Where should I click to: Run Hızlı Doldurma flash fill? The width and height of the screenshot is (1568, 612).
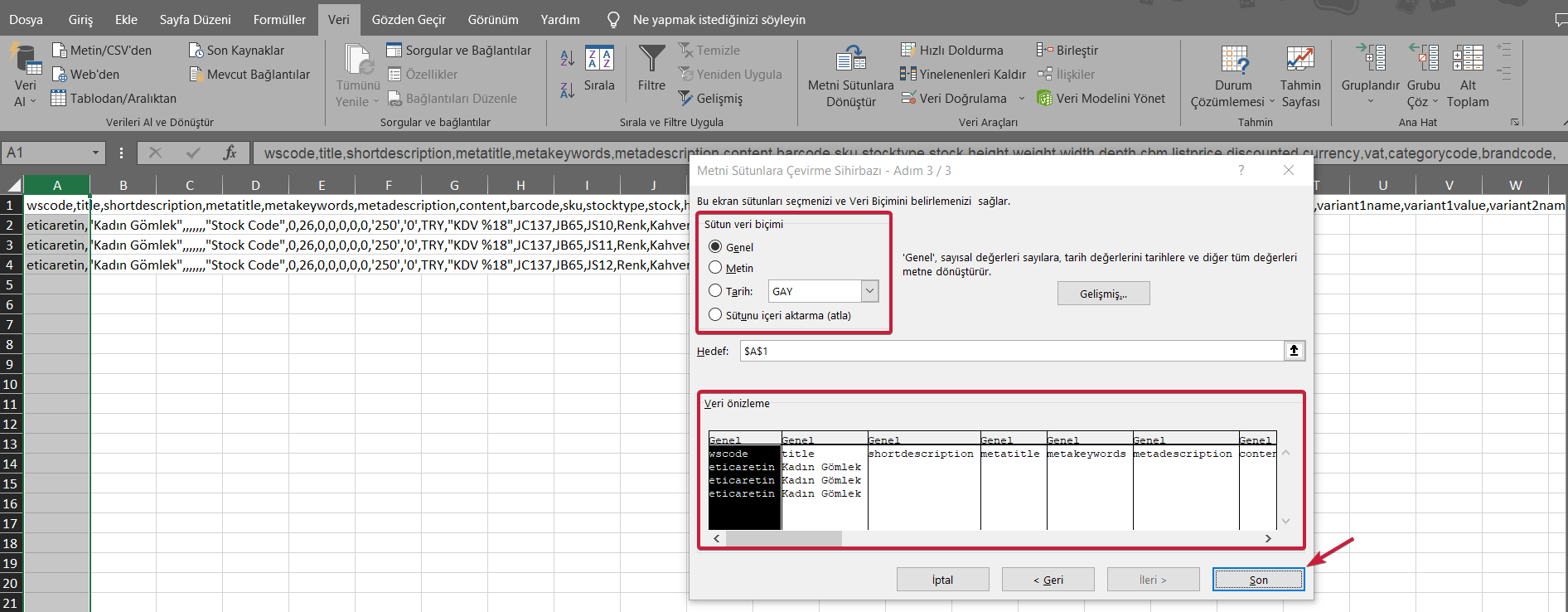click(x=952, y=51)
